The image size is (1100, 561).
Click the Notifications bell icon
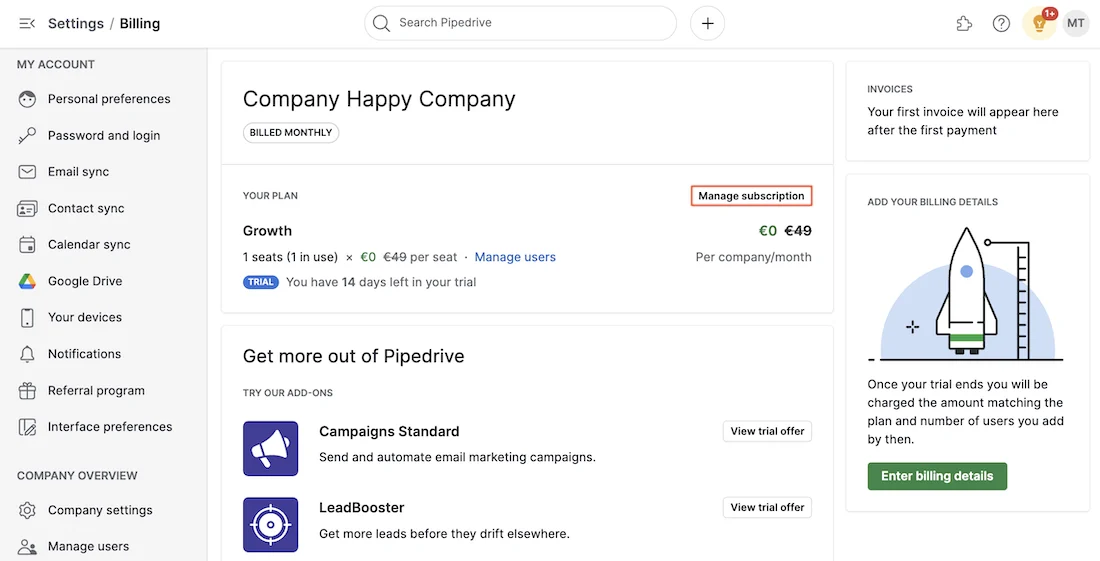pos(27,354)
